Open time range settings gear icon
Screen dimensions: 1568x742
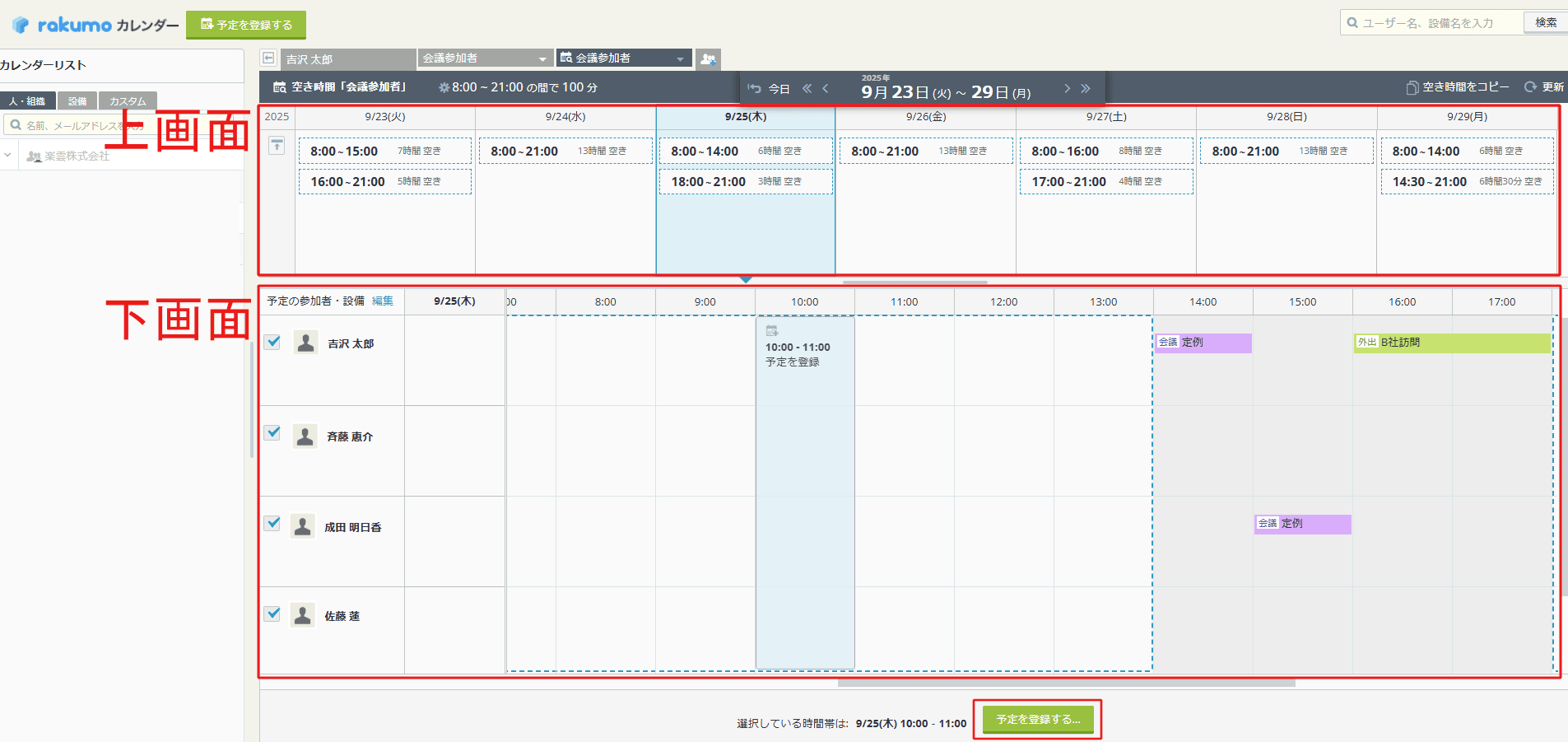click(x=444, y=87)
